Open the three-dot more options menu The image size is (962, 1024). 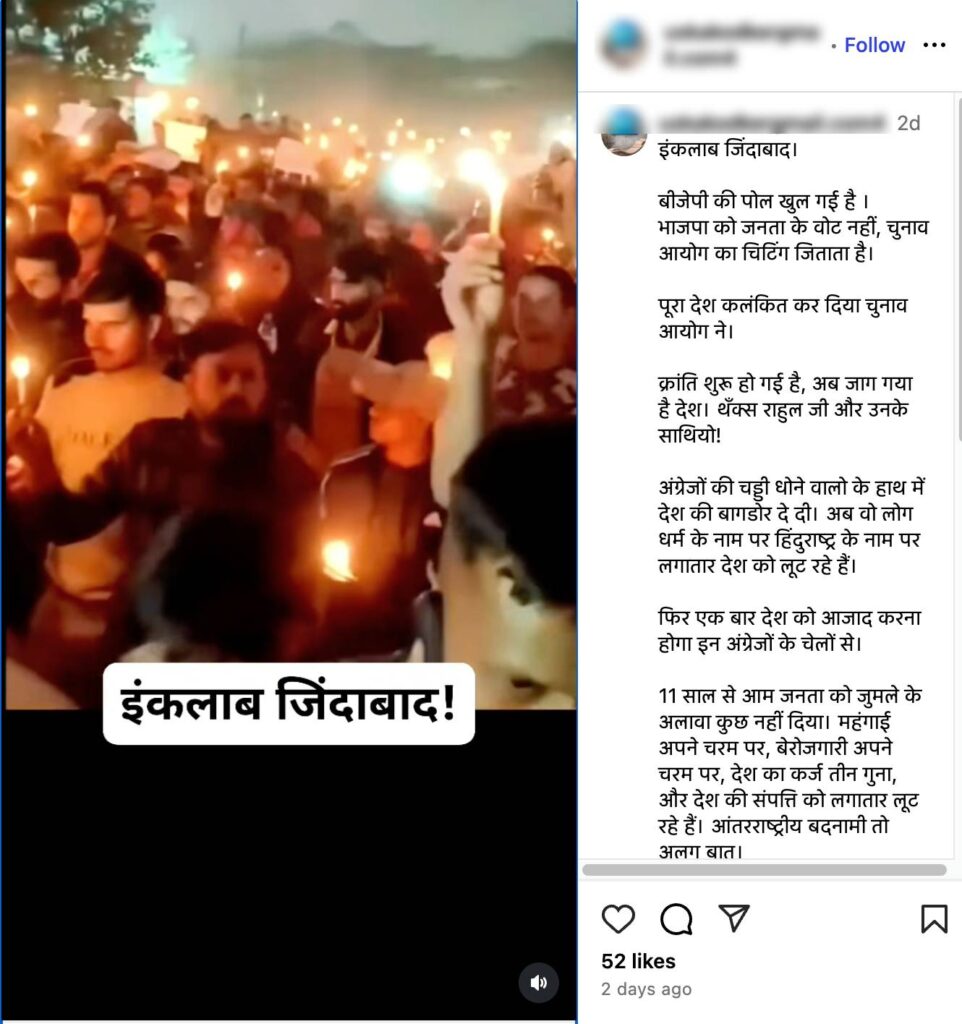pos(934,45)
